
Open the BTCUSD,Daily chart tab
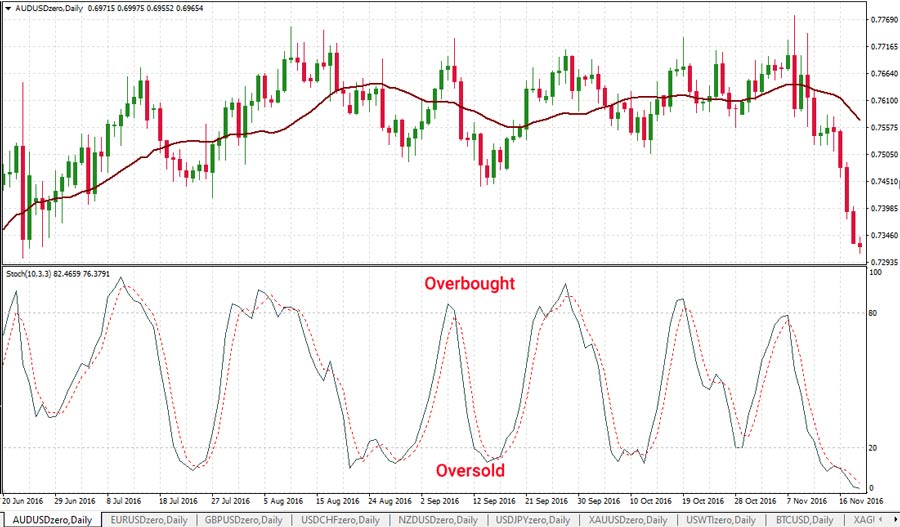(x=804, y=519)
